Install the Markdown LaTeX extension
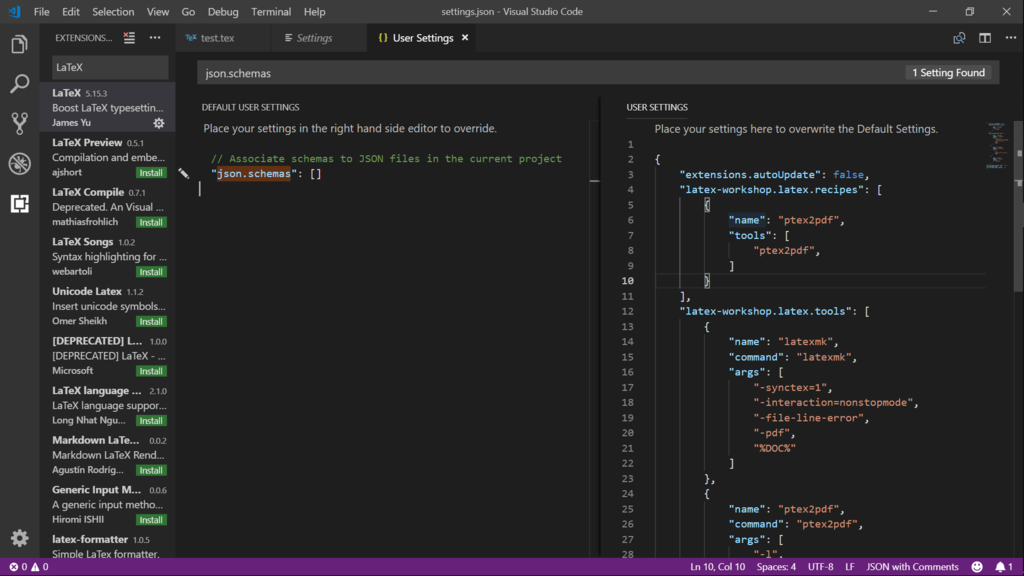This screenshot has height=576, width=1024. coord(151,470)
